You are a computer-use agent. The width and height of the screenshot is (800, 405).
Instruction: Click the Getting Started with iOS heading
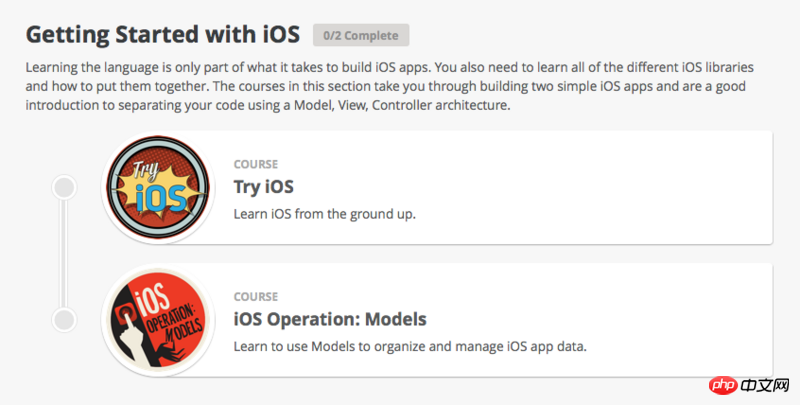pos(163,34)
